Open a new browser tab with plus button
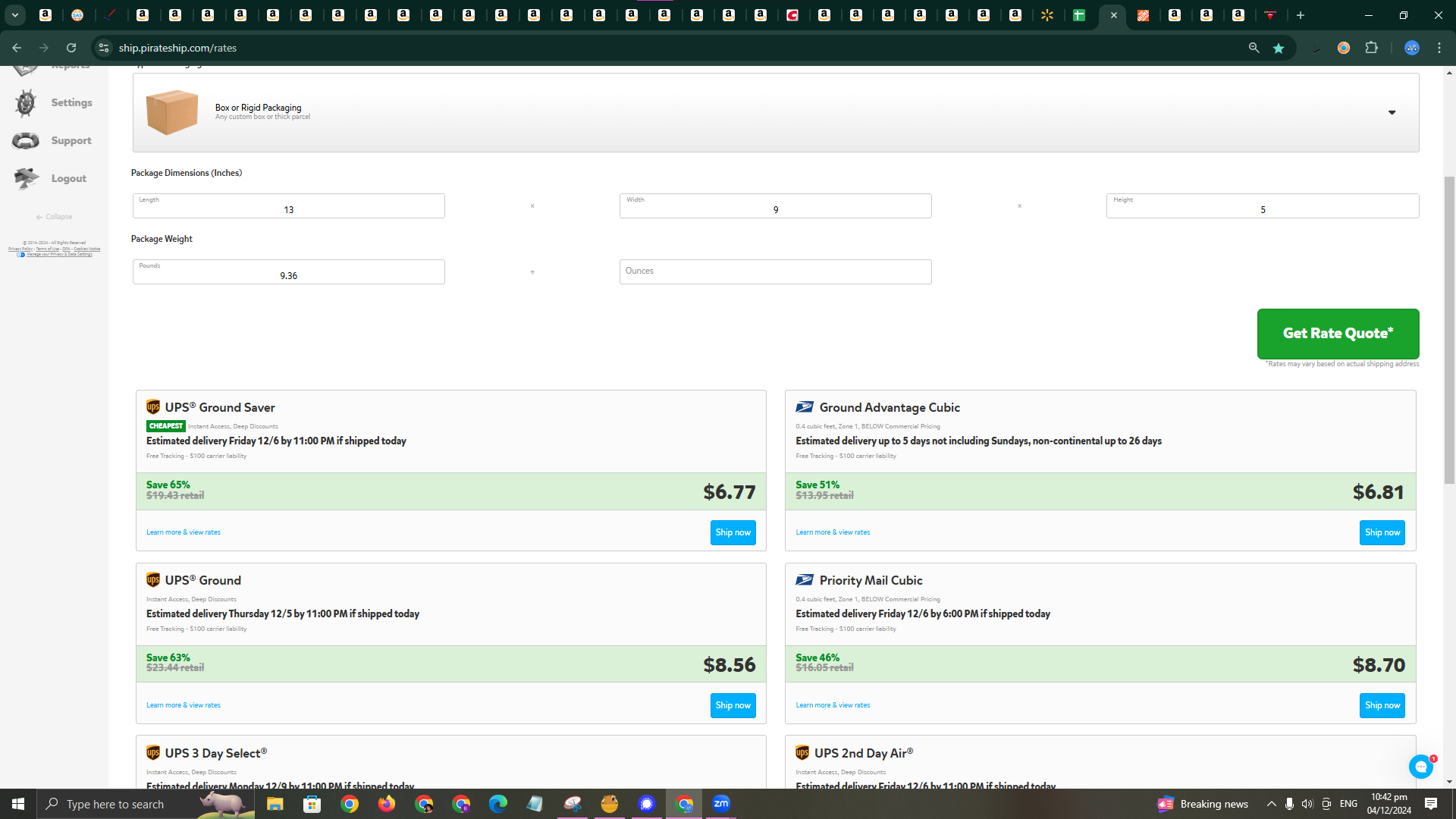Viewport: 1456px width, 819px height. 1301,15
